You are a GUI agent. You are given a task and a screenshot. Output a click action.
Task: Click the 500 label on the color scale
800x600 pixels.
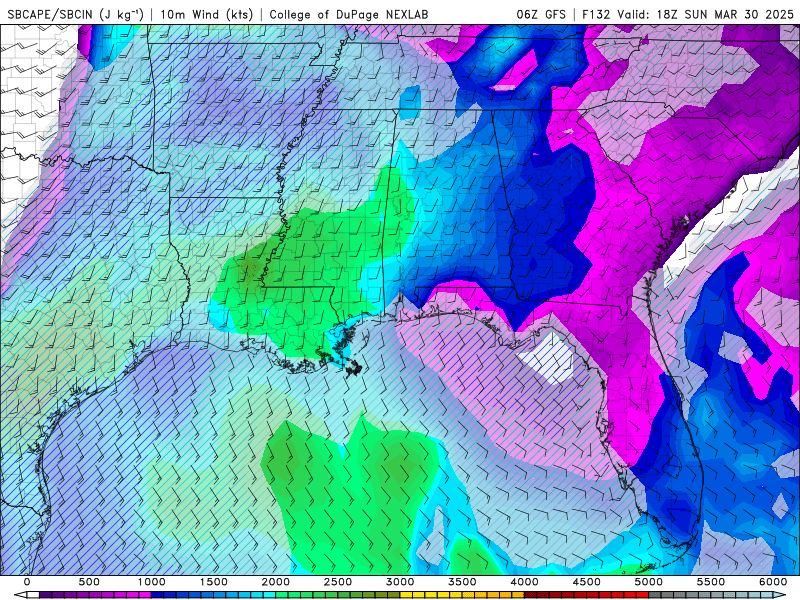pyautogui.click(x=89, y=582)
